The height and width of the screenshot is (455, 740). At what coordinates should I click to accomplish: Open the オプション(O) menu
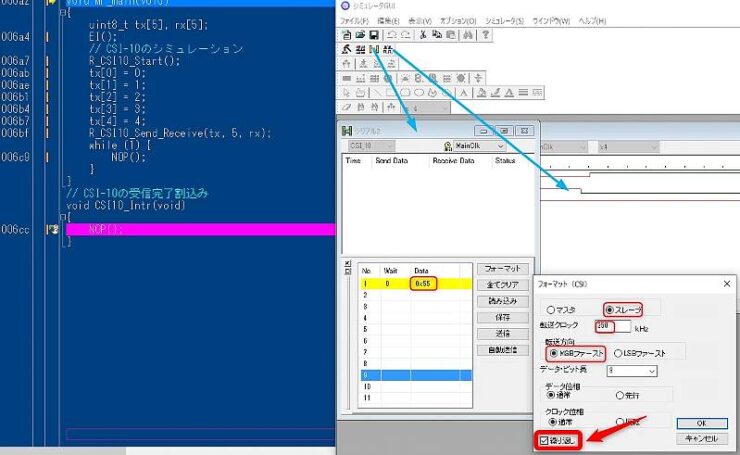459,20
